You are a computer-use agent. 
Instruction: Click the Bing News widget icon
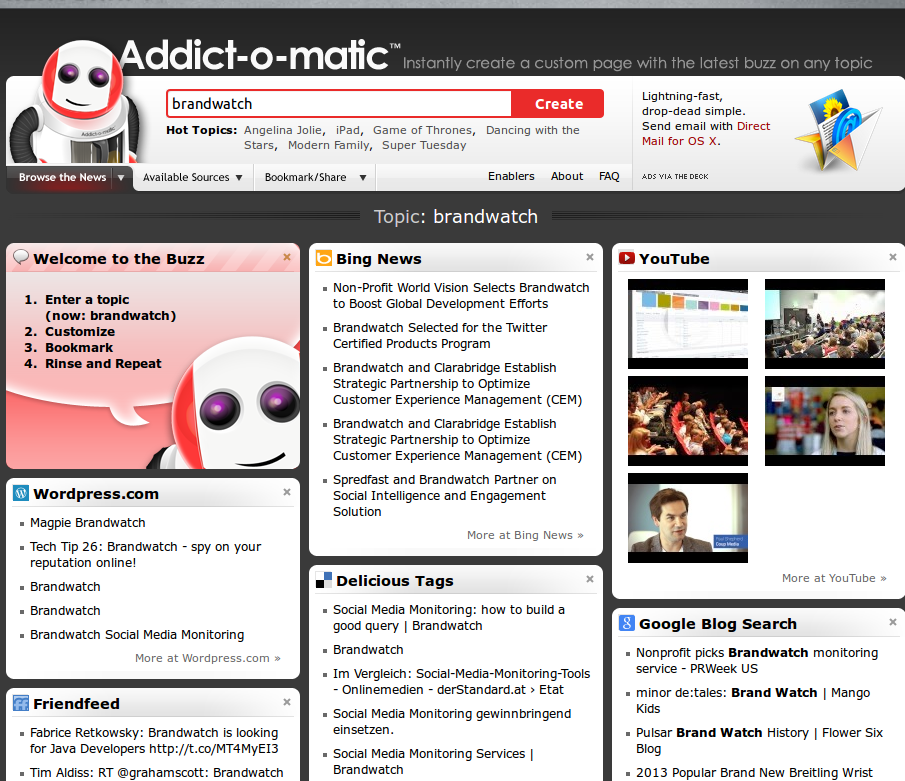[324, 257]
